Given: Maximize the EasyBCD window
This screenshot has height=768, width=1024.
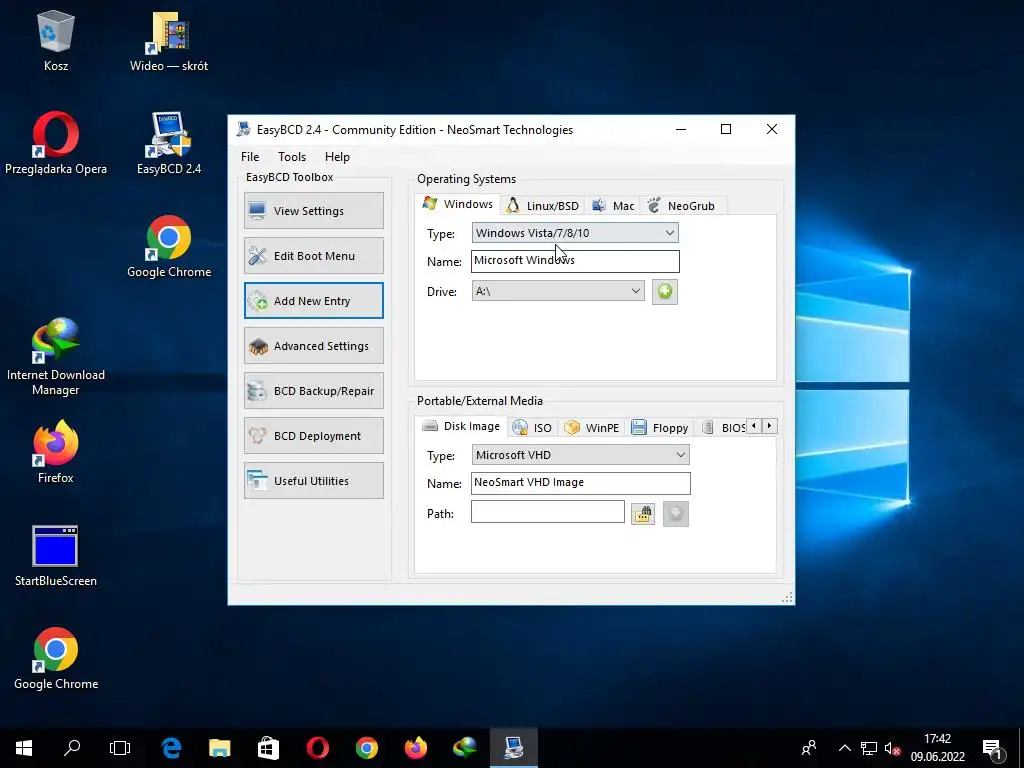Looking at the screenshot, I should [726, 129].
